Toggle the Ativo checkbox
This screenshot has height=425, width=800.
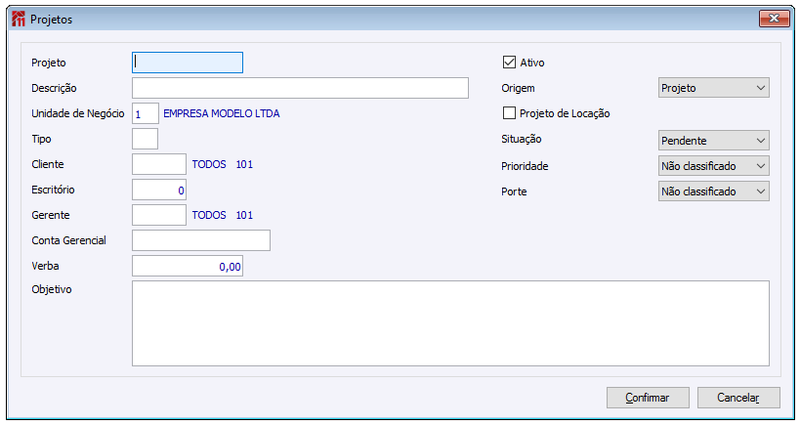coord(509,62)
